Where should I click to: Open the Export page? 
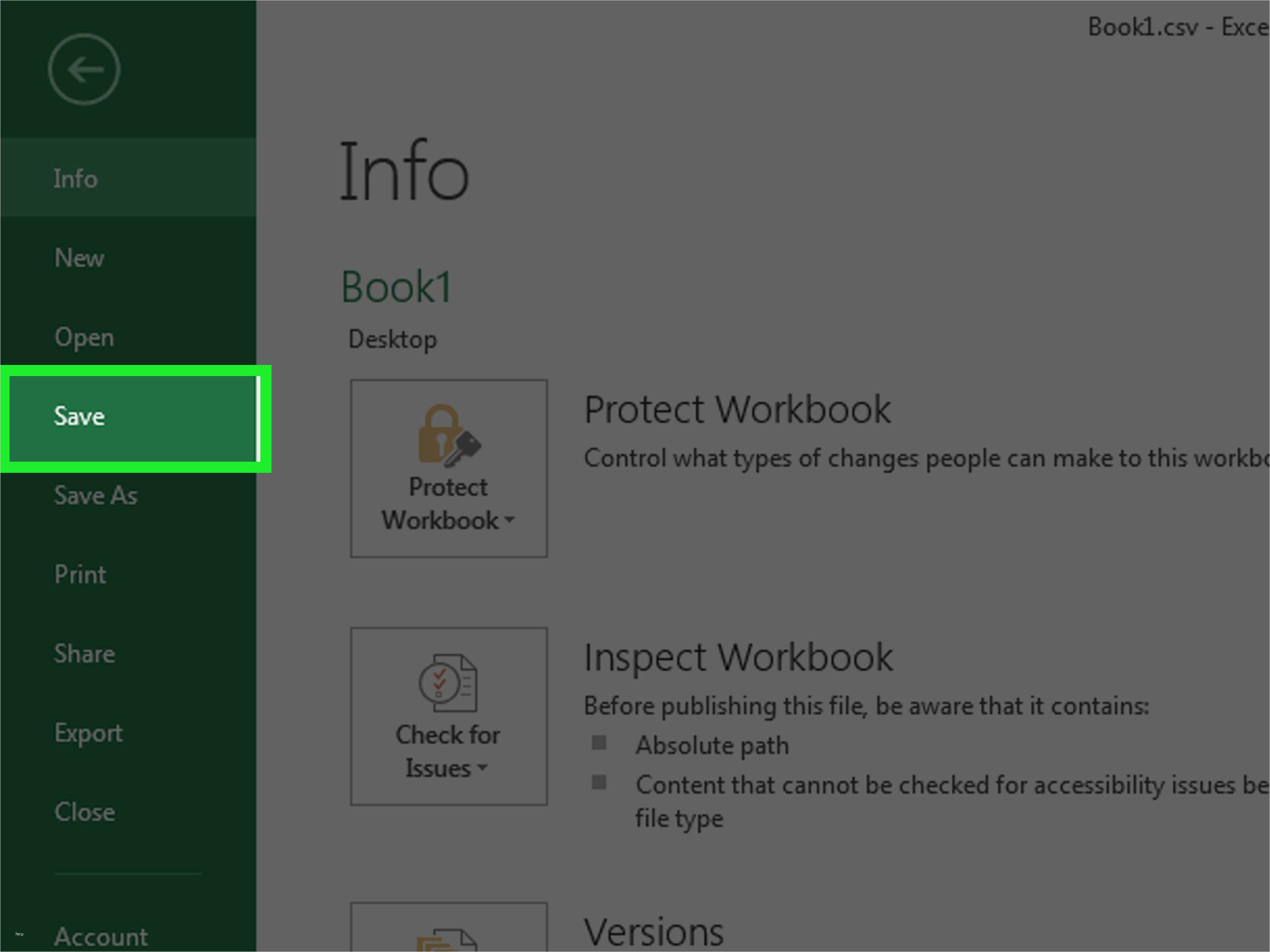click(x=89, y=733)
